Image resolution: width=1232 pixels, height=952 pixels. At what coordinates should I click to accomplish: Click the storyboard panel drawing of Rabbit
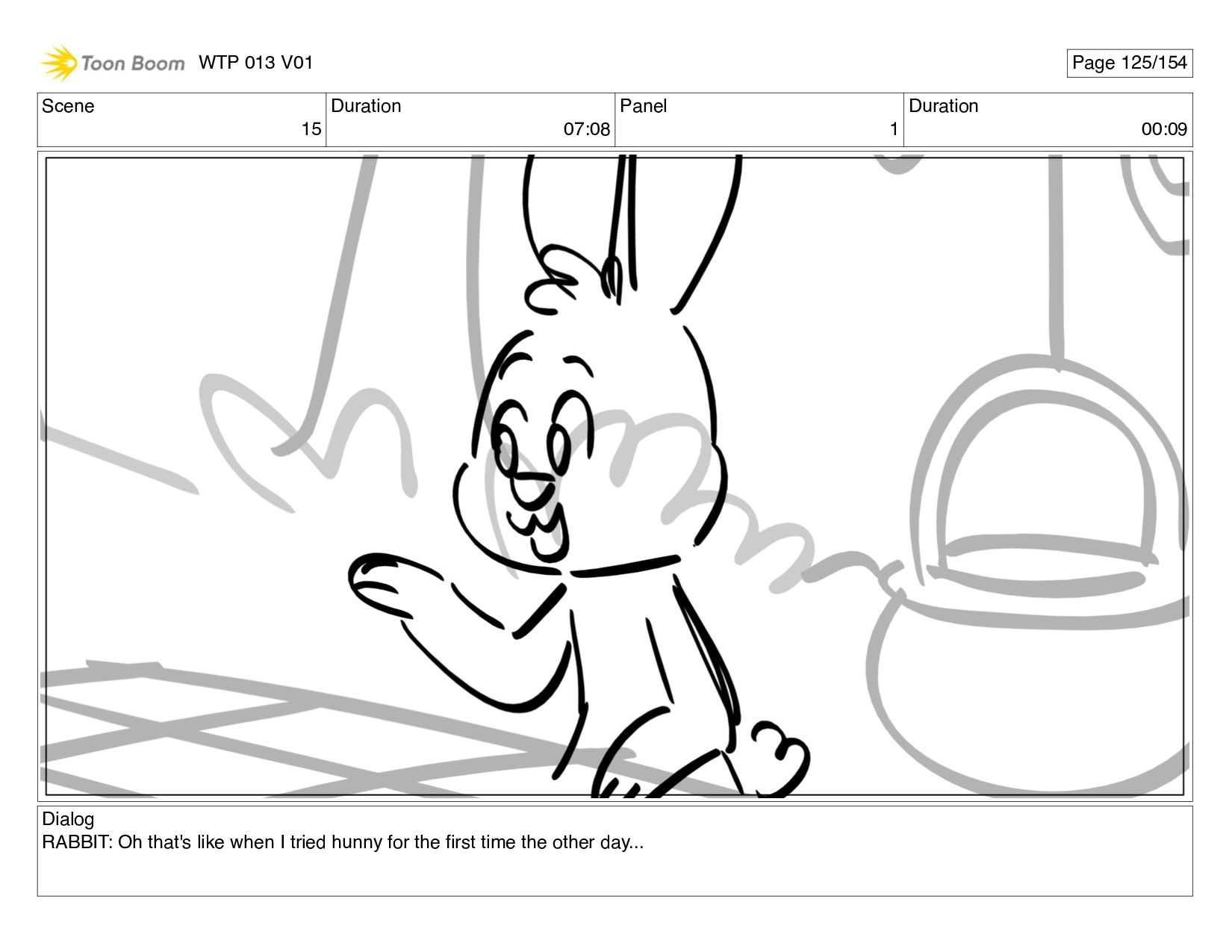(x=615, y=476)
